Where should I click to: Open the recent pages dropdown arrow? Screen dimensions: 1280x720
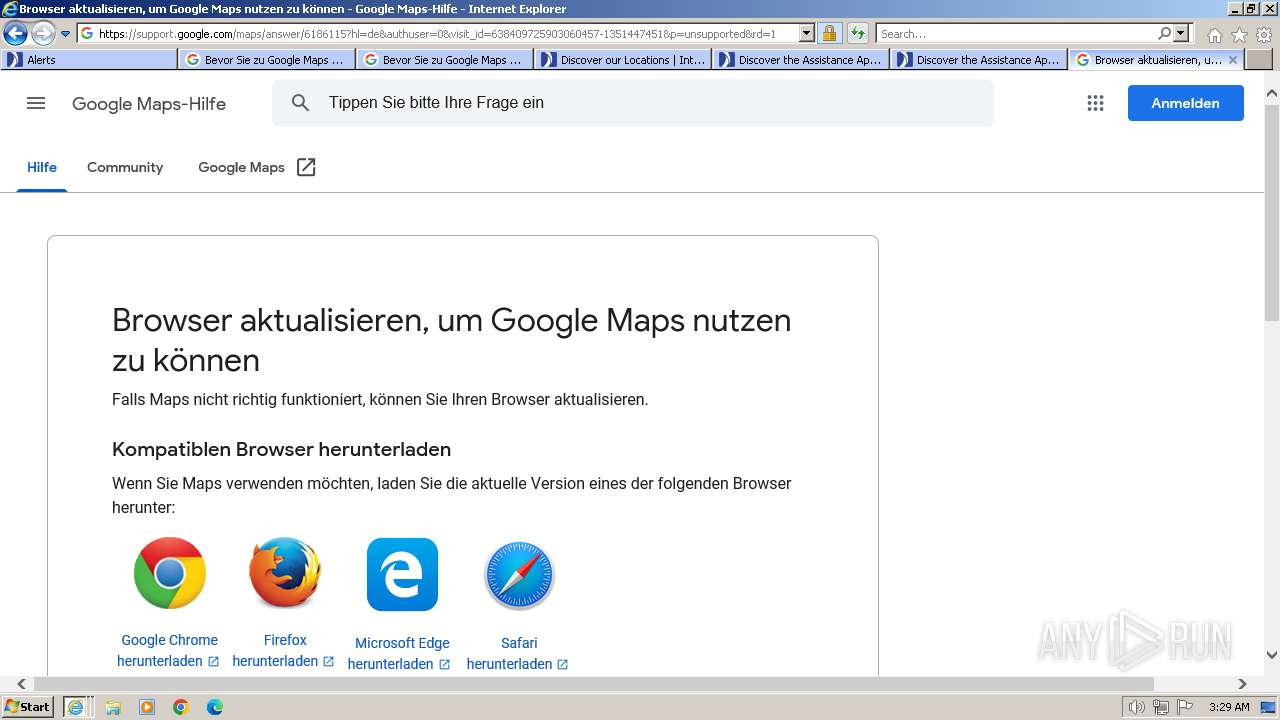point(65,33)
